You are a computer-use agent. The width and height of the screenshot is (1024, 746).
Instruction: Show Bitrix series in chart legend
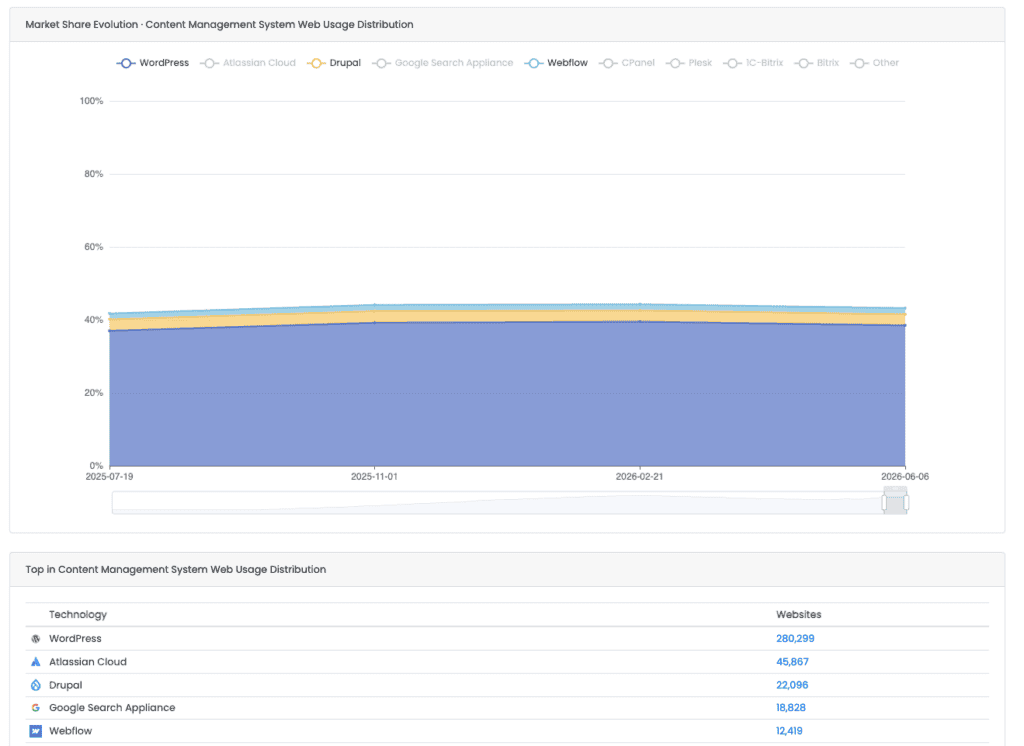click(x=816, y=63)
